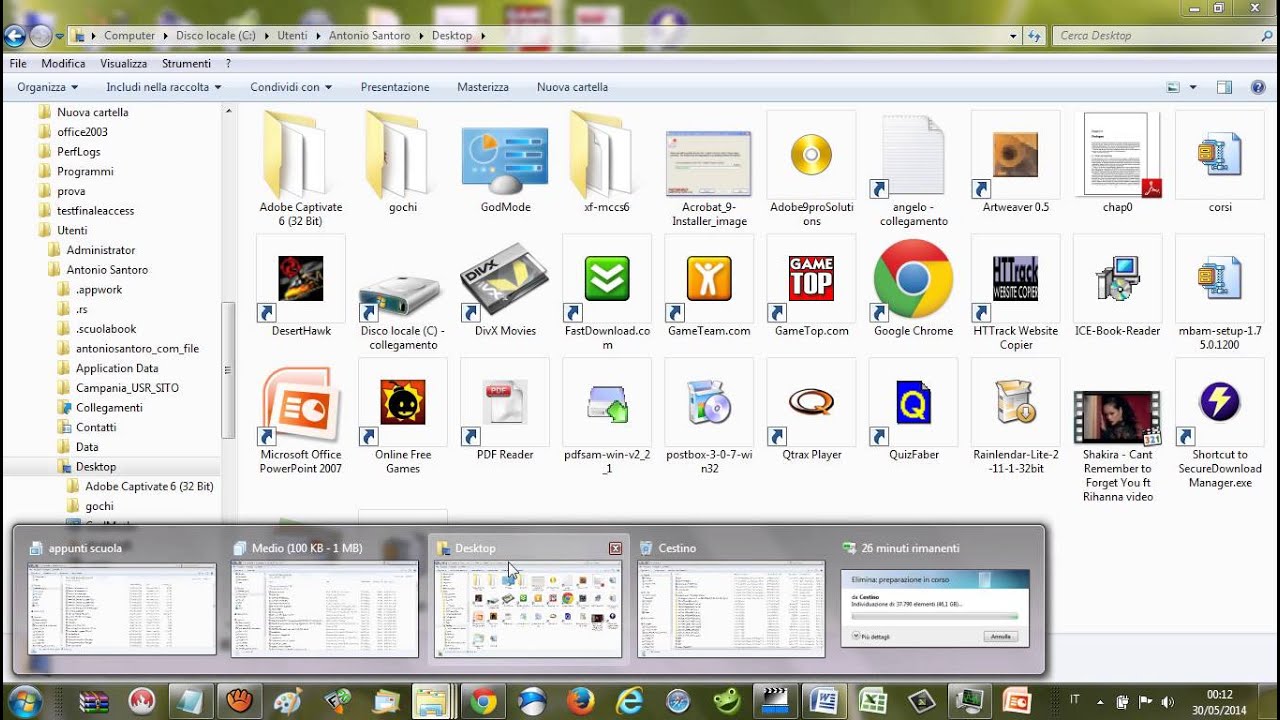This screenshot has width=1280, height=720.
Task: Select the chap0 PDF document
Action: point(1117,162)
